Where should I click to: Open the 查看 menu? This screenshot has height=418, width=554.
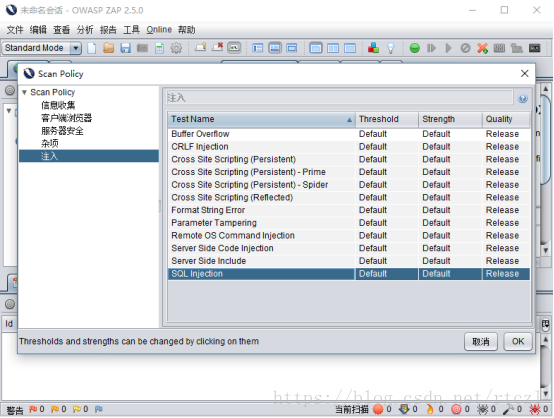[x=61, y=30]
